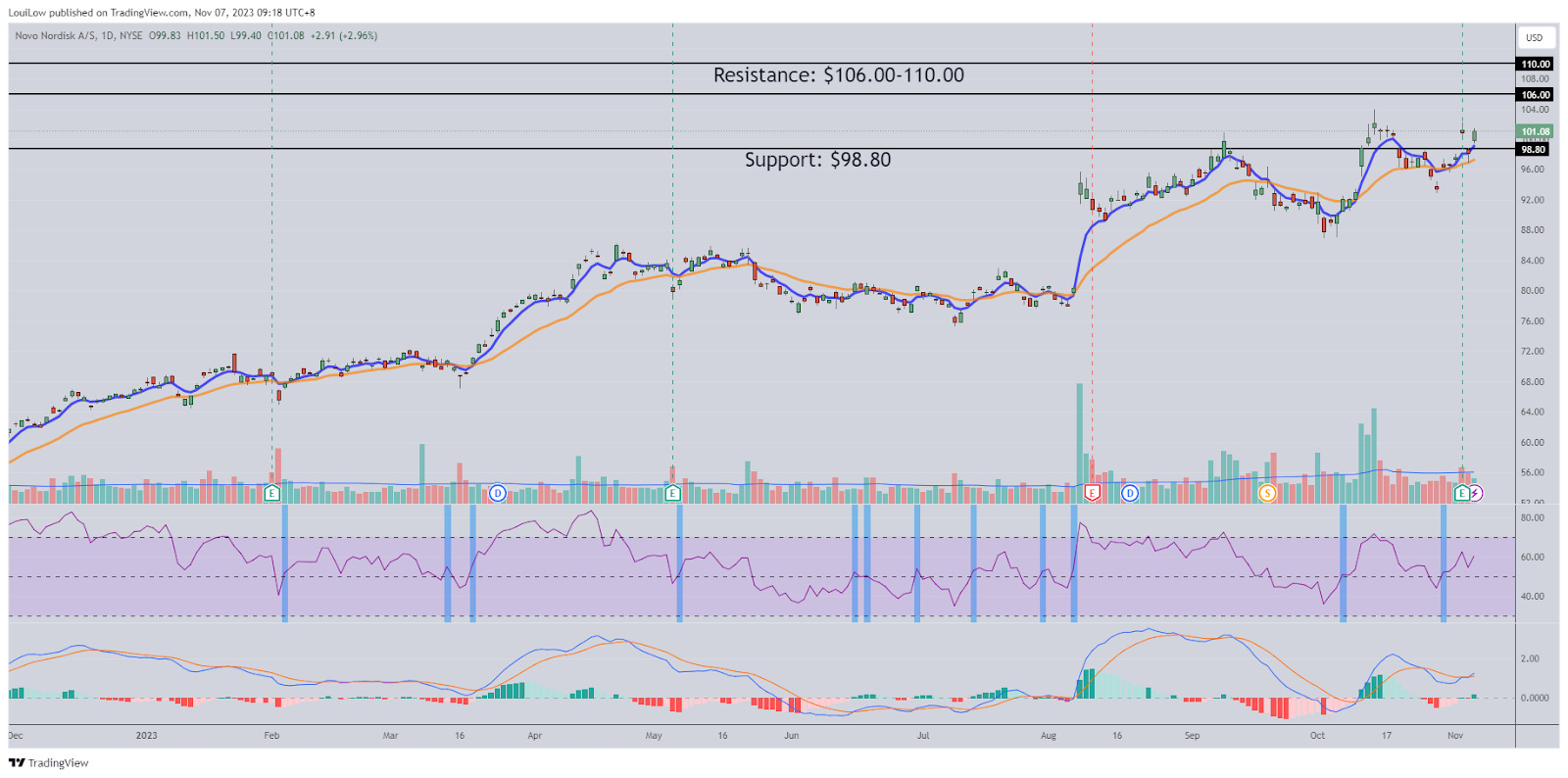1568x778 pixels.
Task: Open the green earnings E marker in November
Action: pos(1462,493)
